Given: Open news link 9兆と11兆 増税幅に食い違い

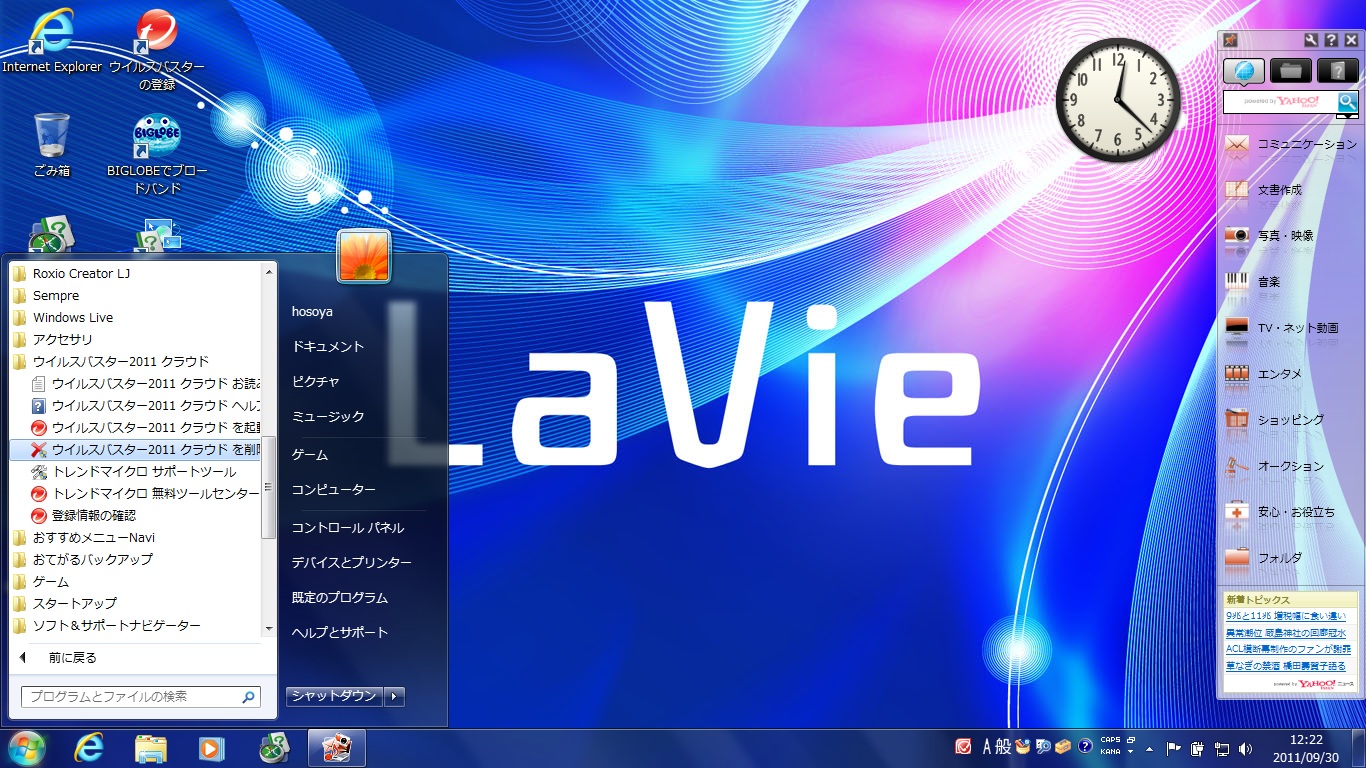Looking at the screenshot, I should (x=1286, y=616).
